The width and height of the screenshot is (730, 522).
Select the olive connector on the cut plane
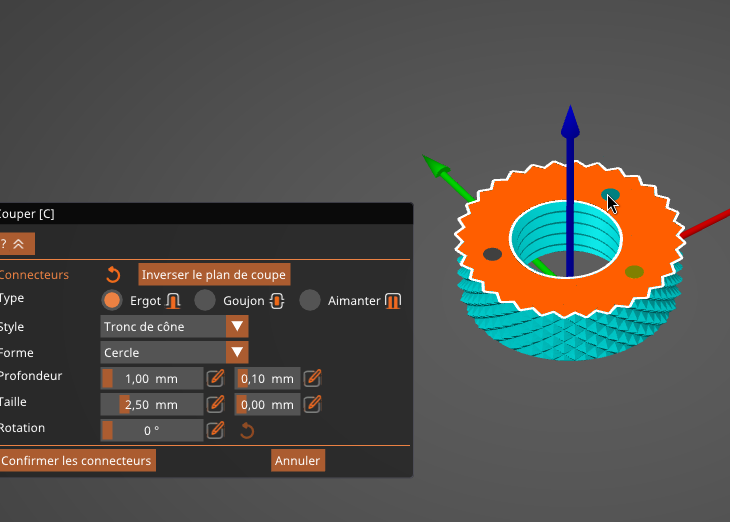coord(634,271)
